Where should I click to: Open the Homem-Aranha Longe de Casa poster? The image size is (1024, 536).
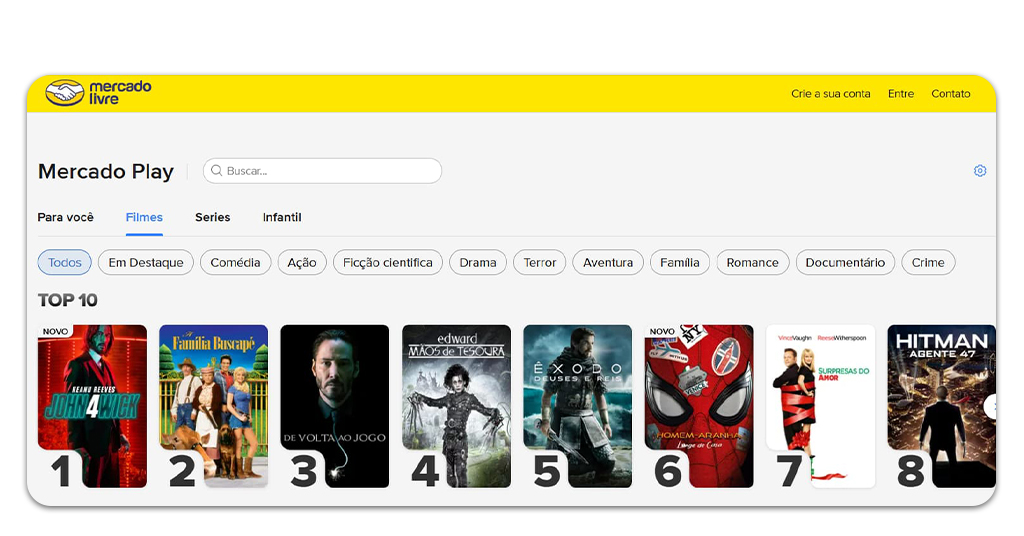point(699,400)
